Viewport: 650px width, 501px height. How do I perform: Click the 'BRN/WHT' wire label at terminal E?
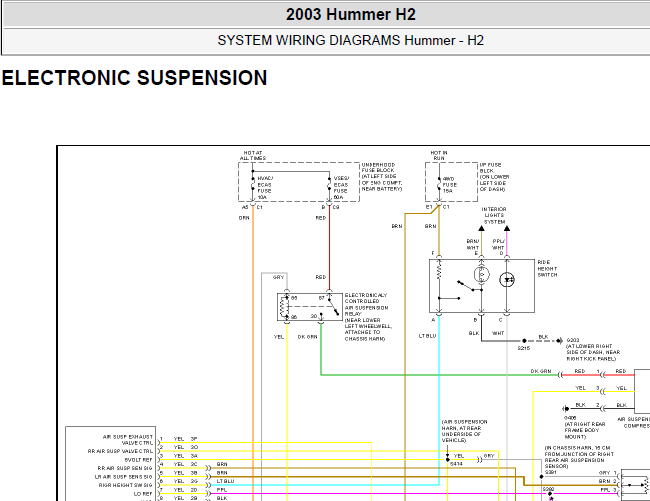473,244
